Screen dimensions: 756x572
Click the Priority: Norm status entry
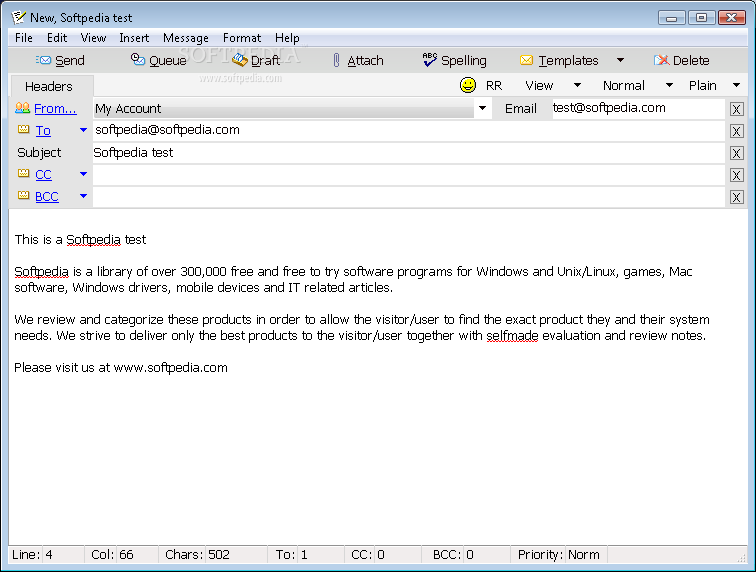558,555
